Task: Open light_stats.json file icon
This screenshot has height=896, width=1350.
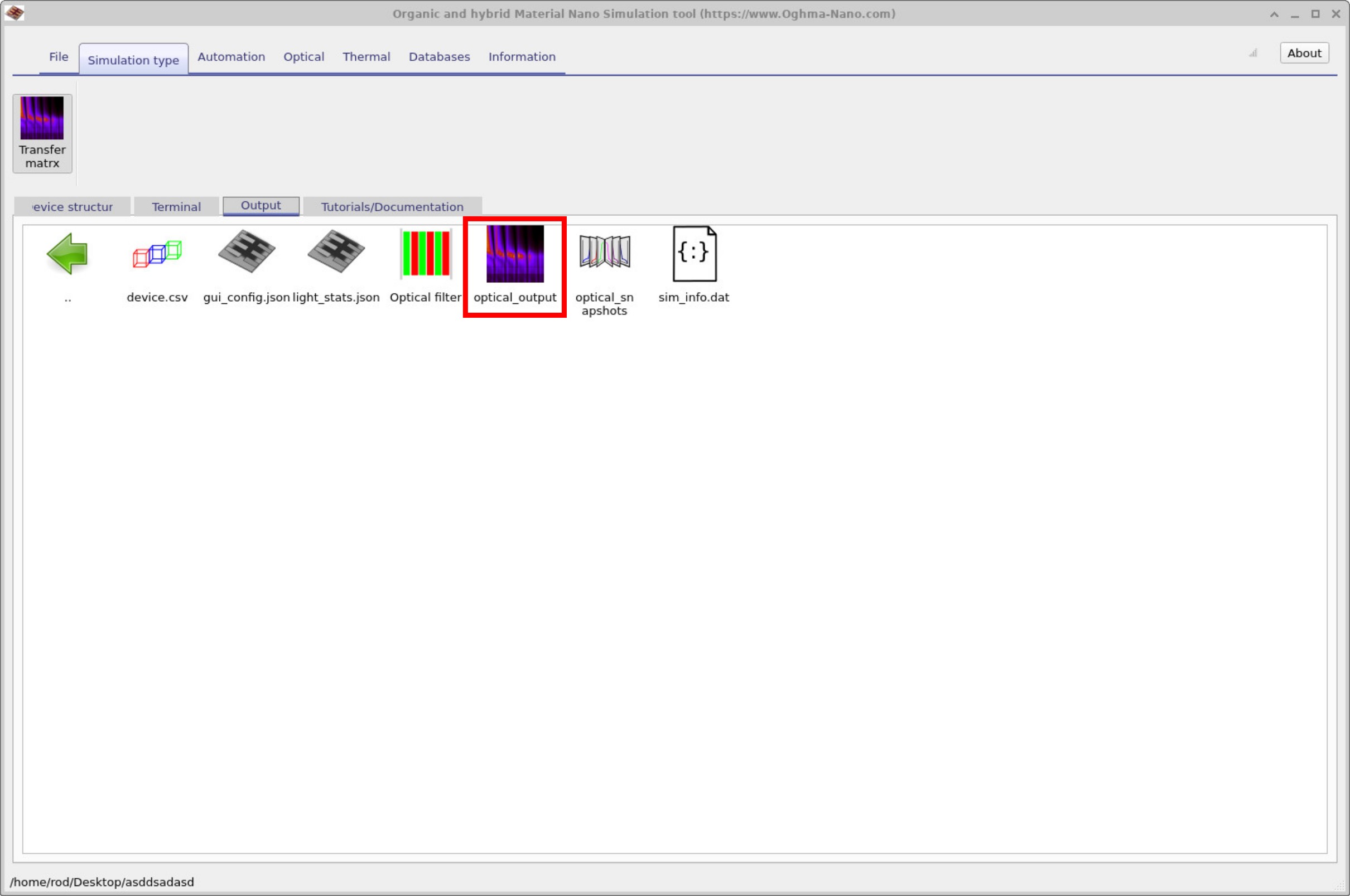Action: point(336,253)
